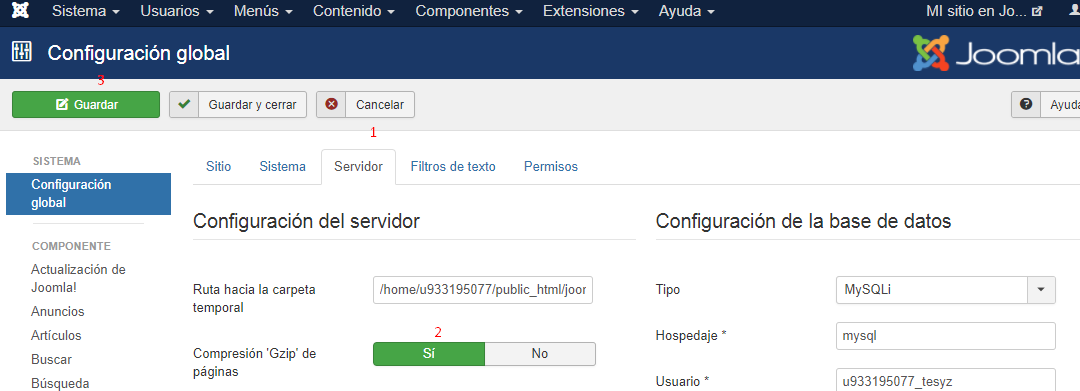Open the Sistema dropdown menu
The image size is (1080, 391).
[x=86, y=12]
